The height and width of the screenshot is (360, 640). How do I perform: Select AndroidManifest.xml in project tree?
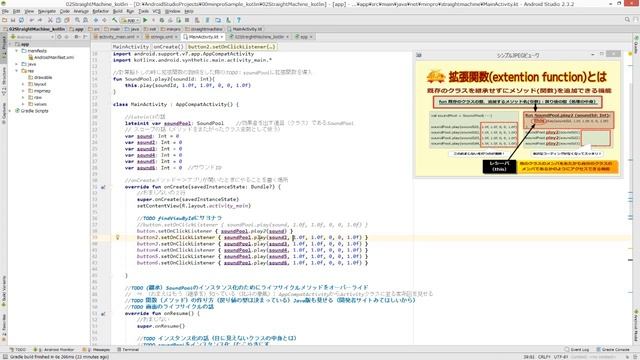point(51,57)
